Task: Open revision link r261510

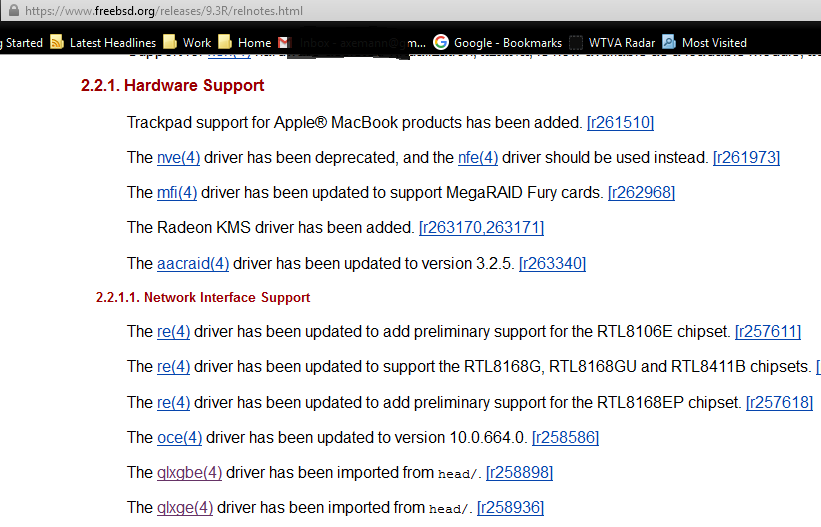Action: pyautogui.click(x=620, y=123)
